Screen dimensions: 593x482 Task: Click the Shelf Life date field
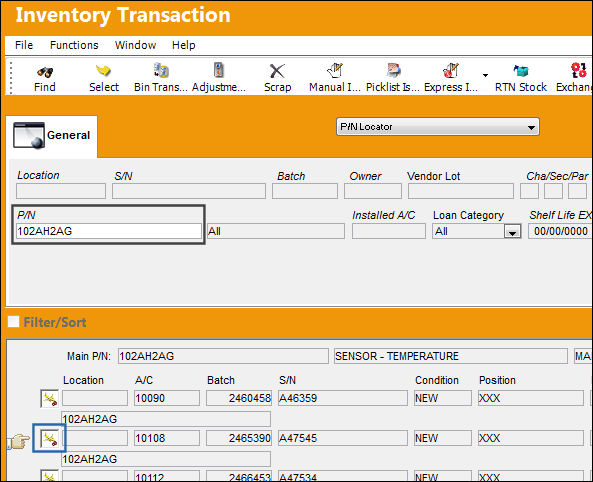pyautogui.click(x=560, y=231)
